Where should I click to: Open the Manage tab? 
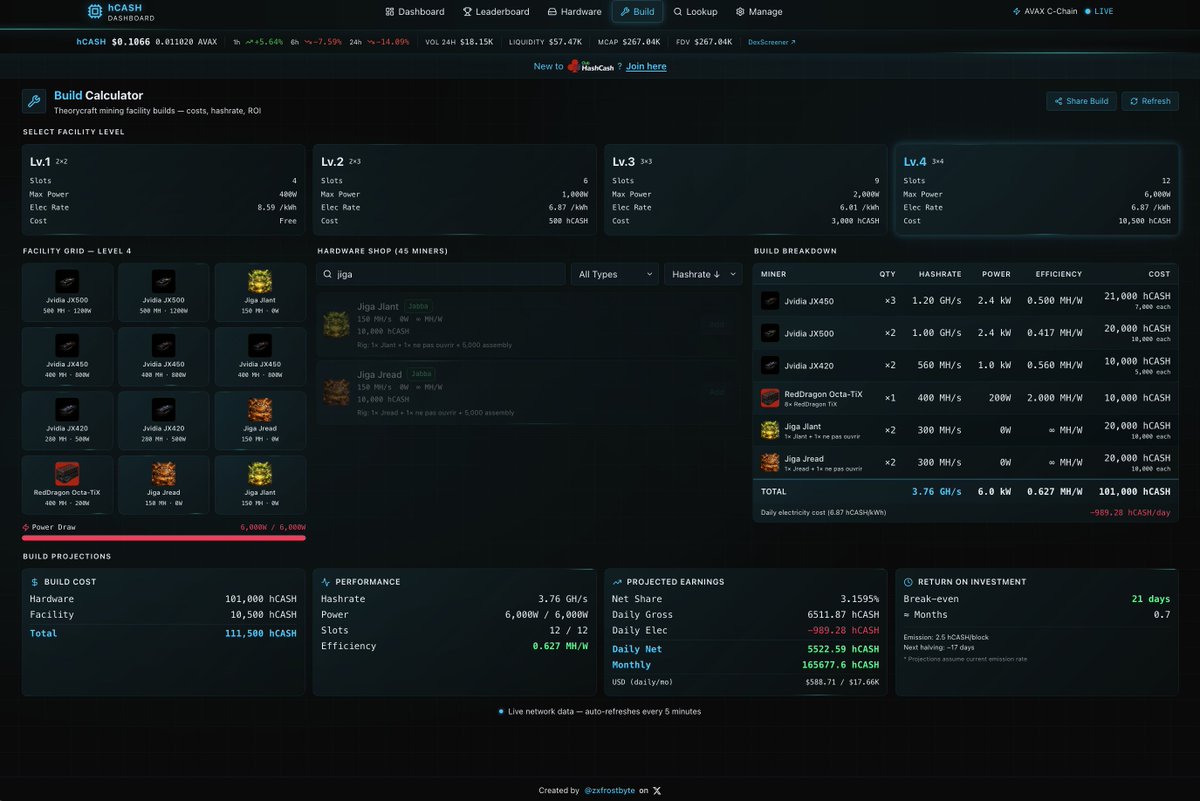tap(759, 12)
